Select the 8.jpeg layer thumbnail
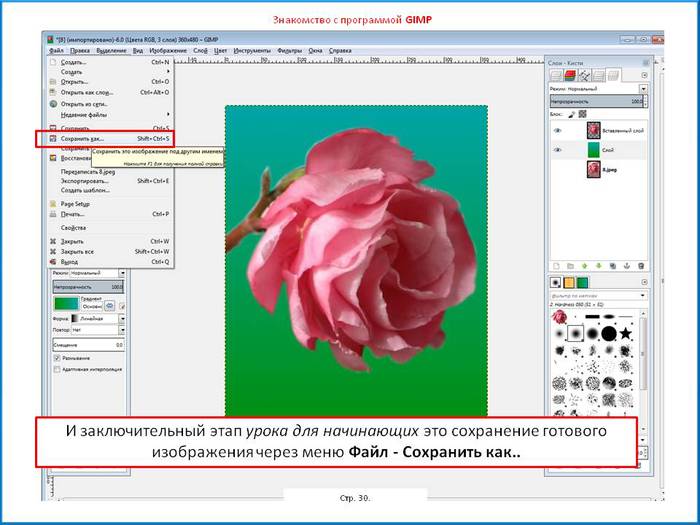This screenshot has height=525, width=700. point(593,170)
